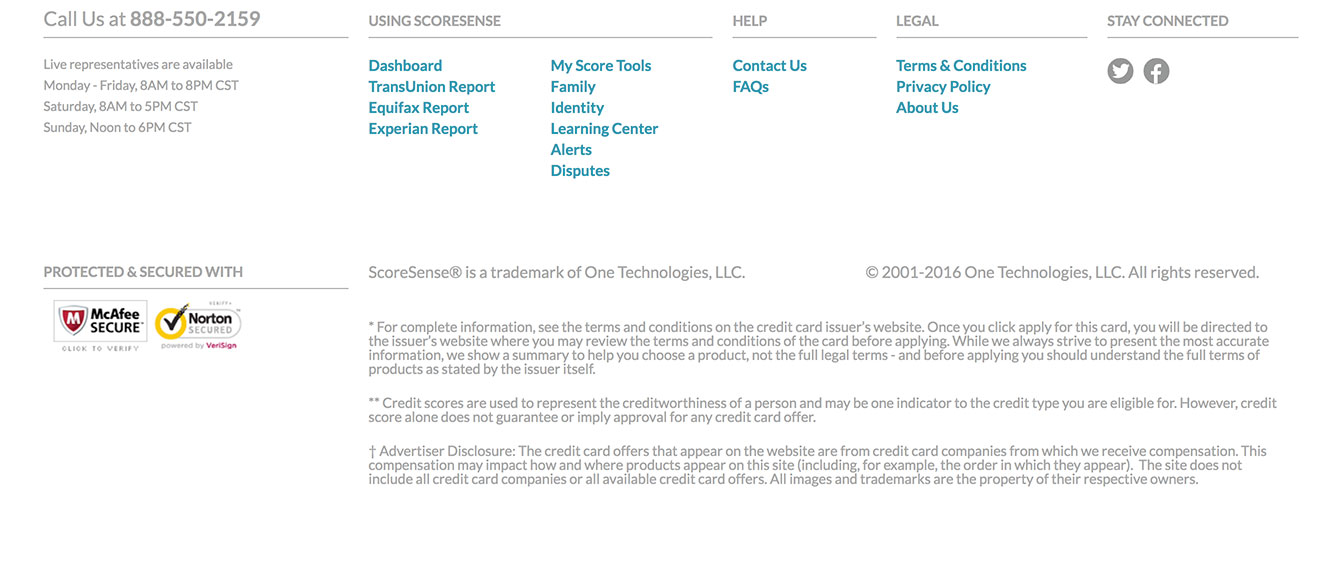Go to the Disputes link
Viewport: 1343px width, 568px height.
(x=580, y=171)
